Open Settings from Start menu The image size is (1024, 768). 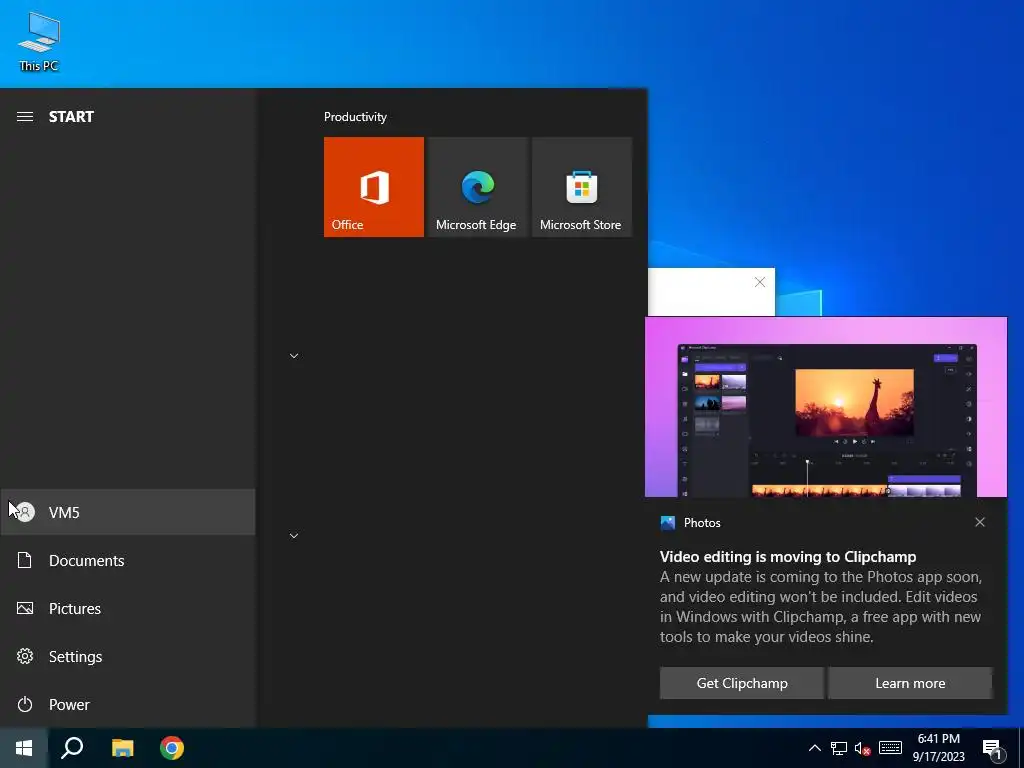[127, 656]
